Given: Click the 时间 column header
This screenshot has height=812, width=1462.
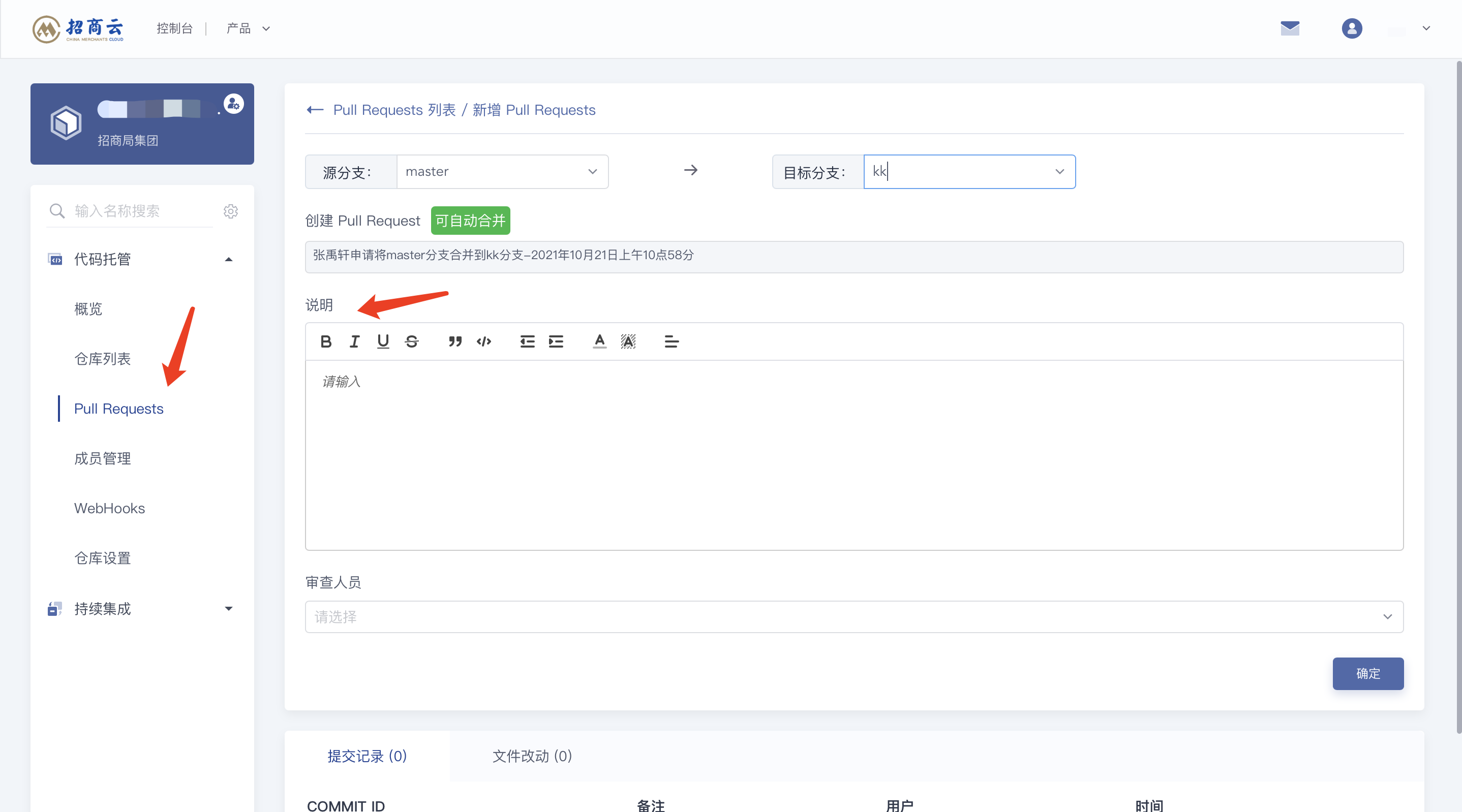Looking at the screenshot, I should (x=1149, y=805).
